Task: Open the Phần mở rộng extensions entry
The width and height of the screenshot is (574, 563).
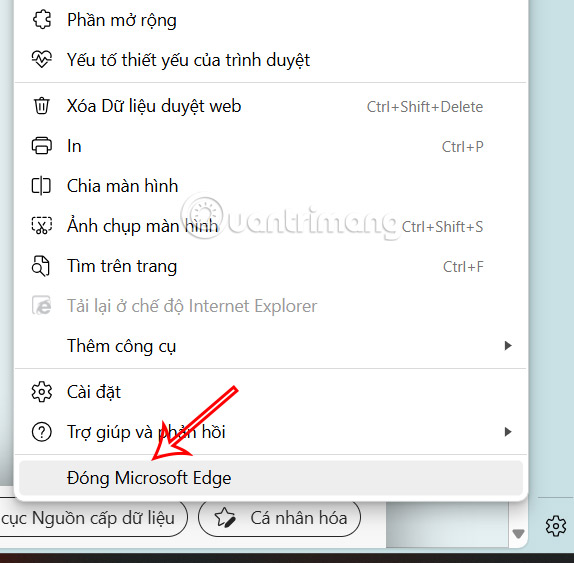Action: coord(271,20)
